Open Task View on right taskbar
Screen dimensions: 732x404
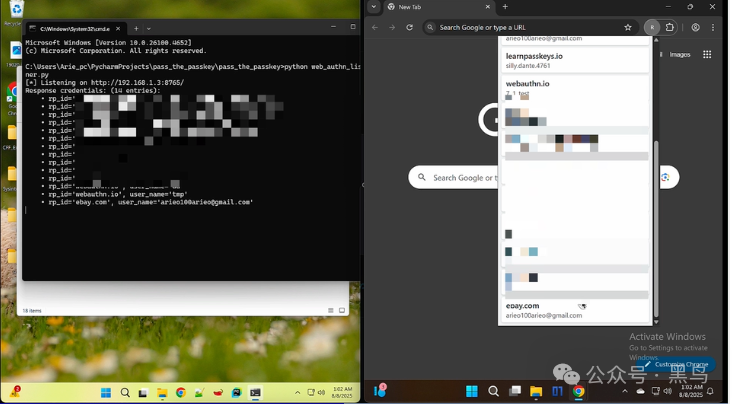515,391
